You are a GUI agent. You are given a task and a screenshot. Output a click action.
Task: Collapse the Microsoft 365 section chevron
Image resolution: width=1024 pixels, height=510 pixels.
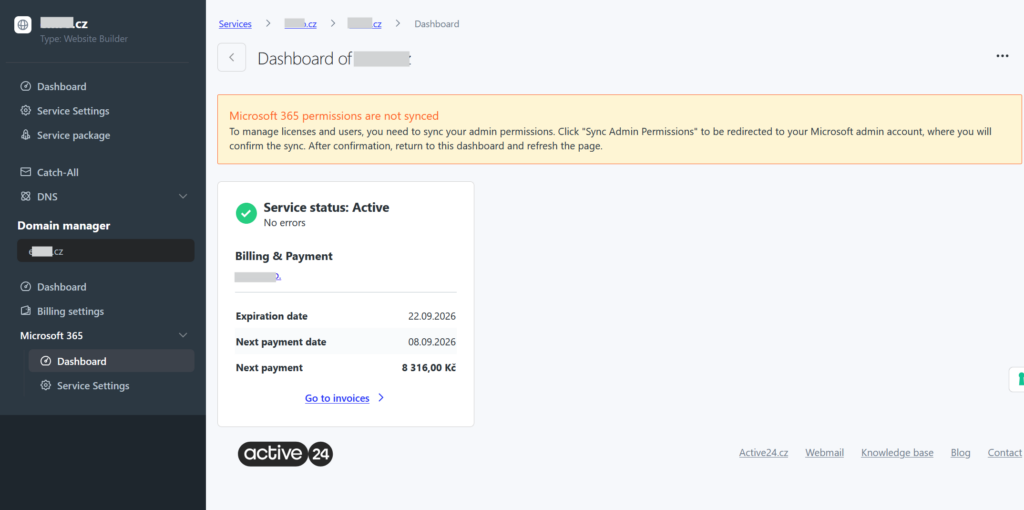(x=183, y=336)
